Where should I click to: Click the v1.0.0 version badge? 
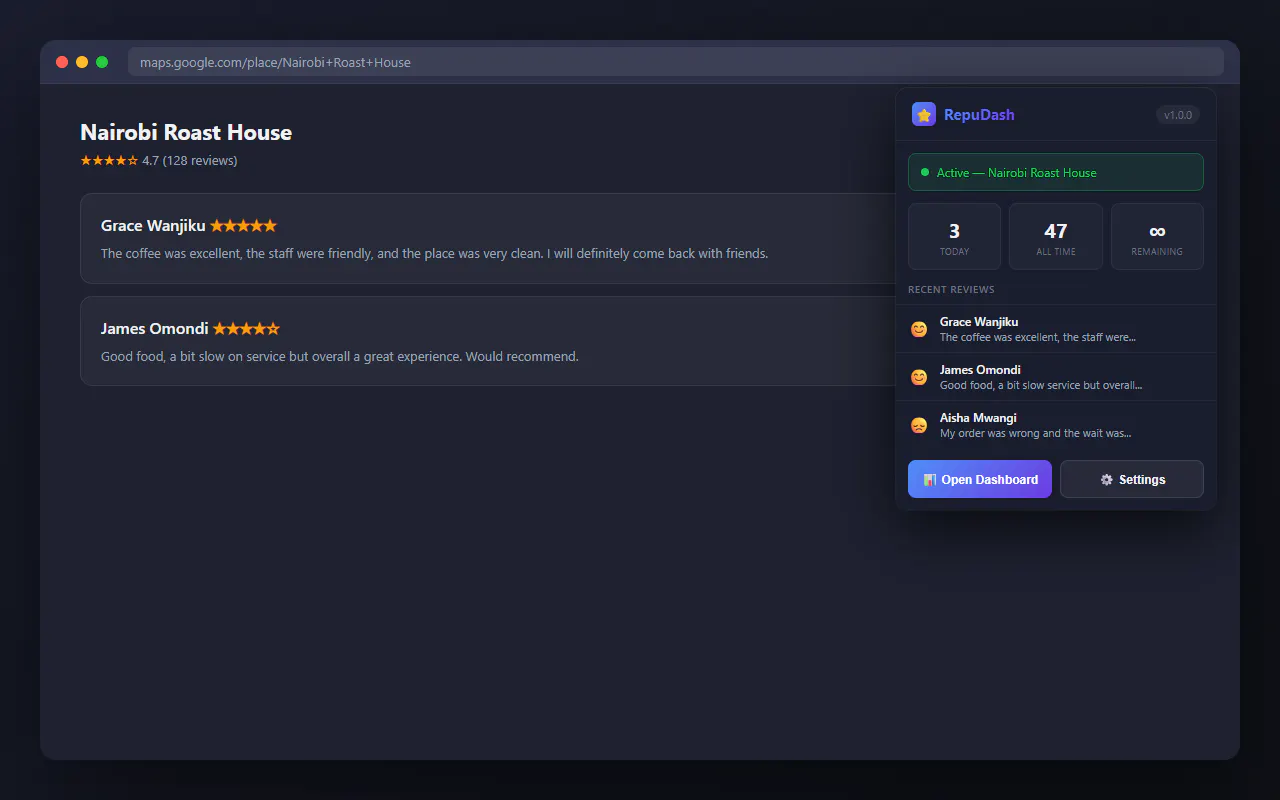1178,115
